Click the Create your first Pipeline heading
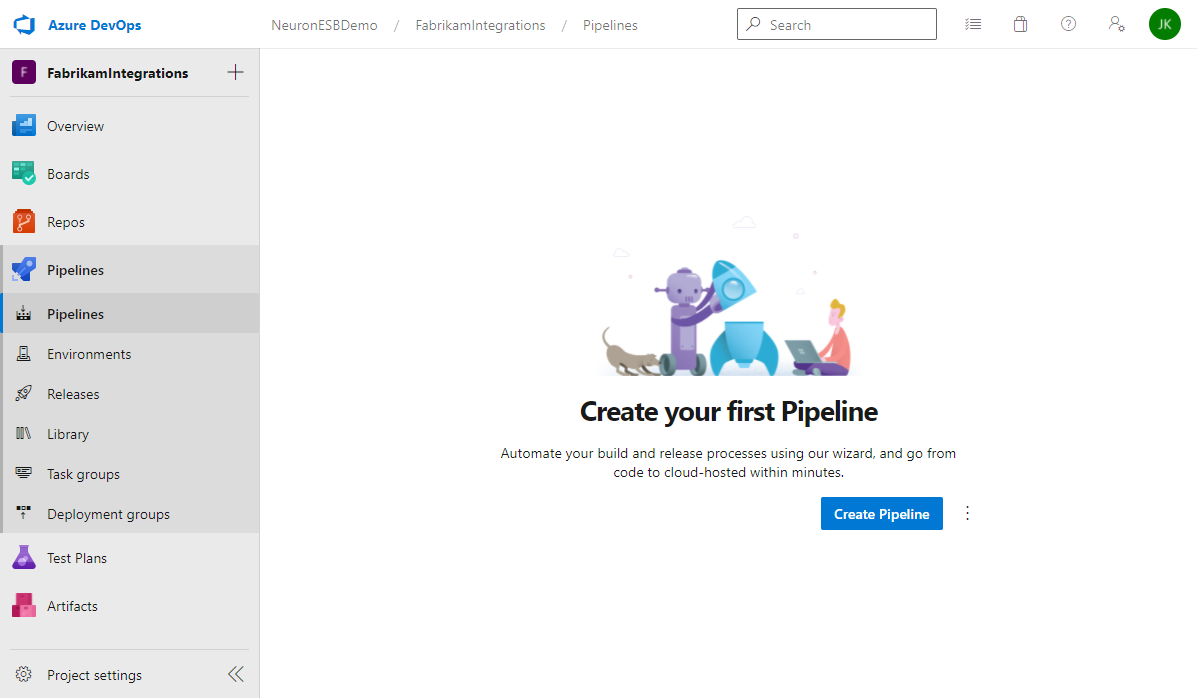The width and height of the screenshot is (1197, 698). tap(728, 412)
